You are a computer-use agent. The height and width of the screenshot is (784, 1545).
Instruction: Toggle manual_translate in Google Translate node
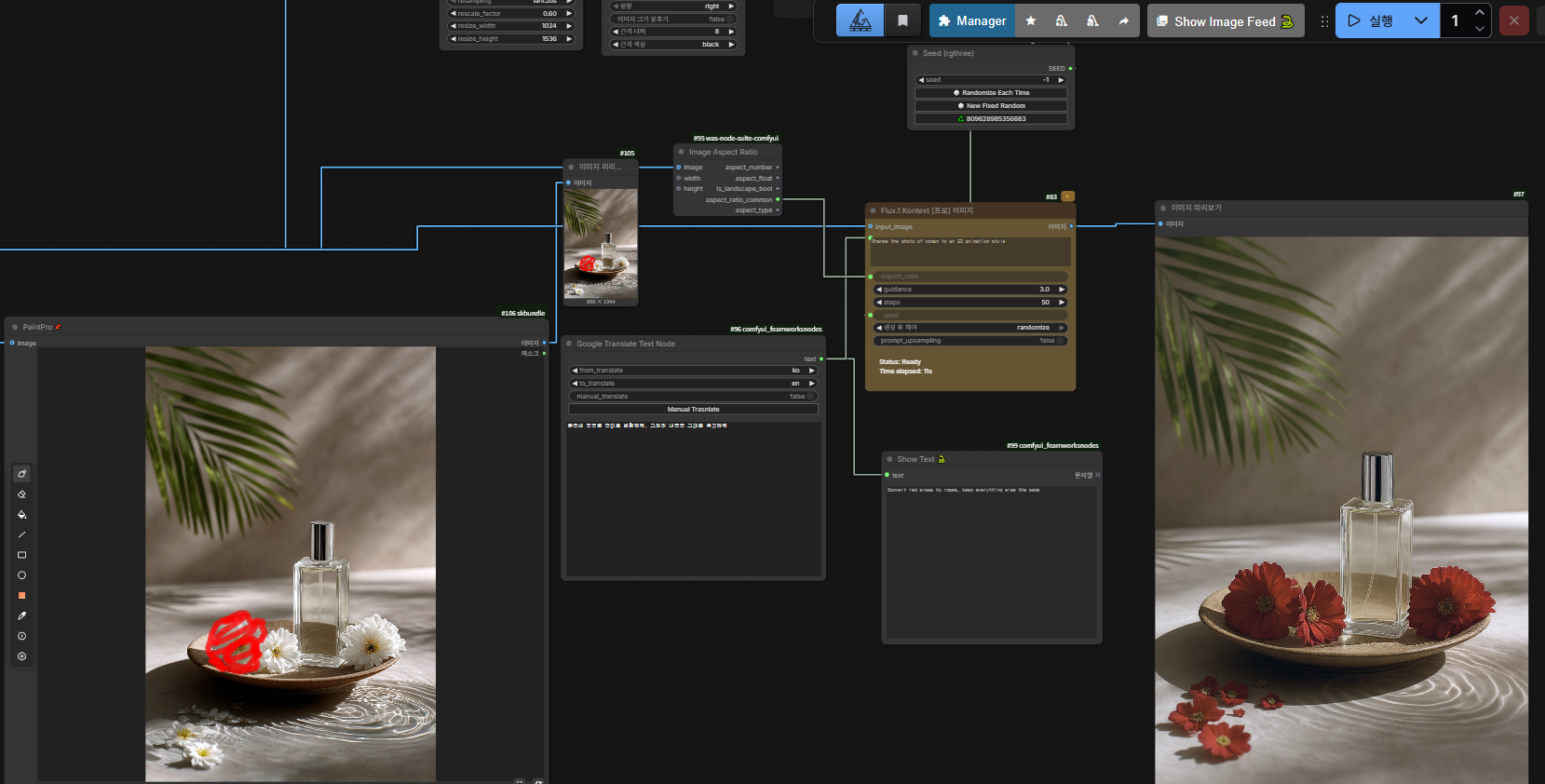tap(693, 397)
